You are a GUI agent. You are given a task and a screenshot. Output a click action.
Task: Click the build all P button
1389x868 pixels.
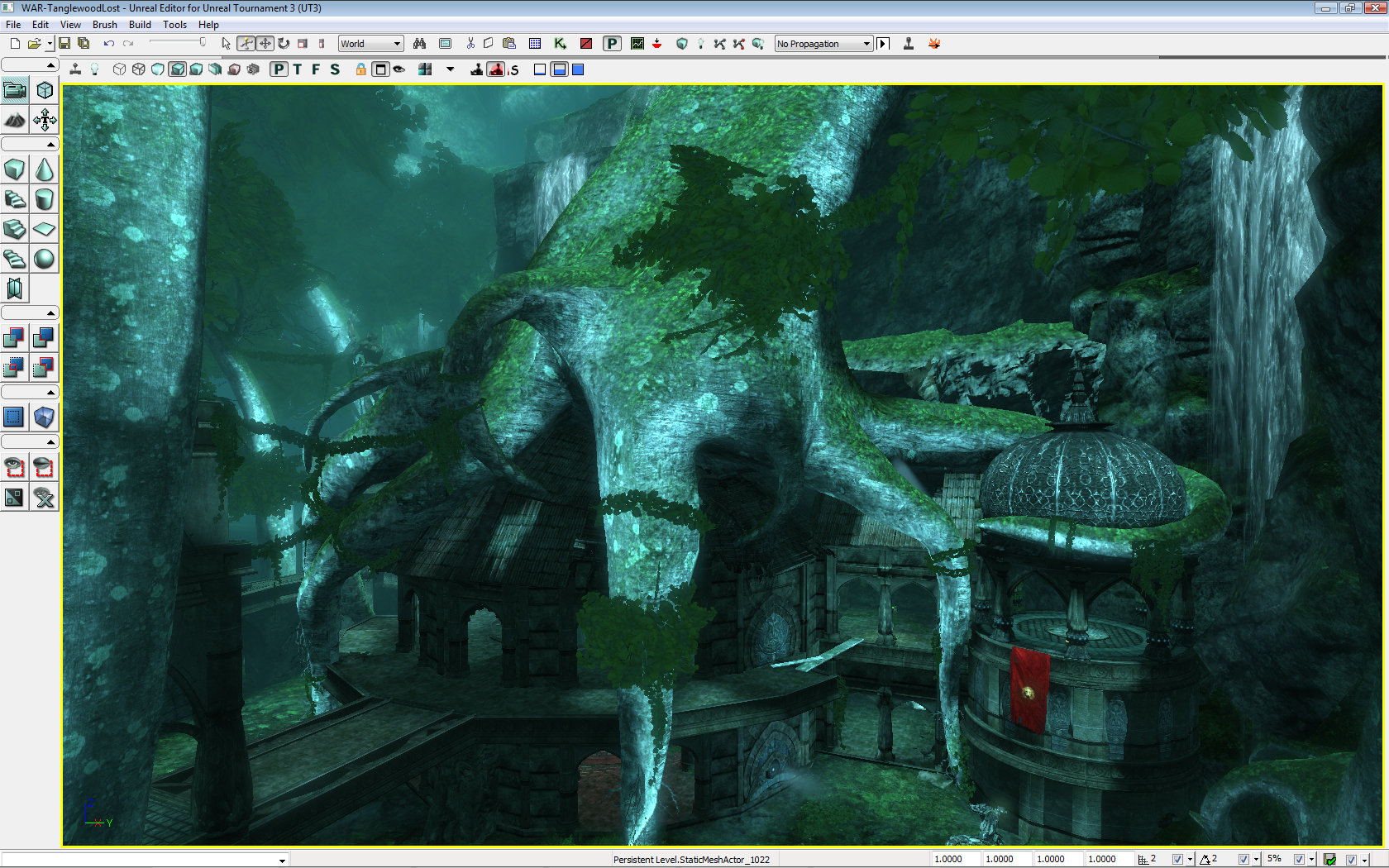[612, 44]
